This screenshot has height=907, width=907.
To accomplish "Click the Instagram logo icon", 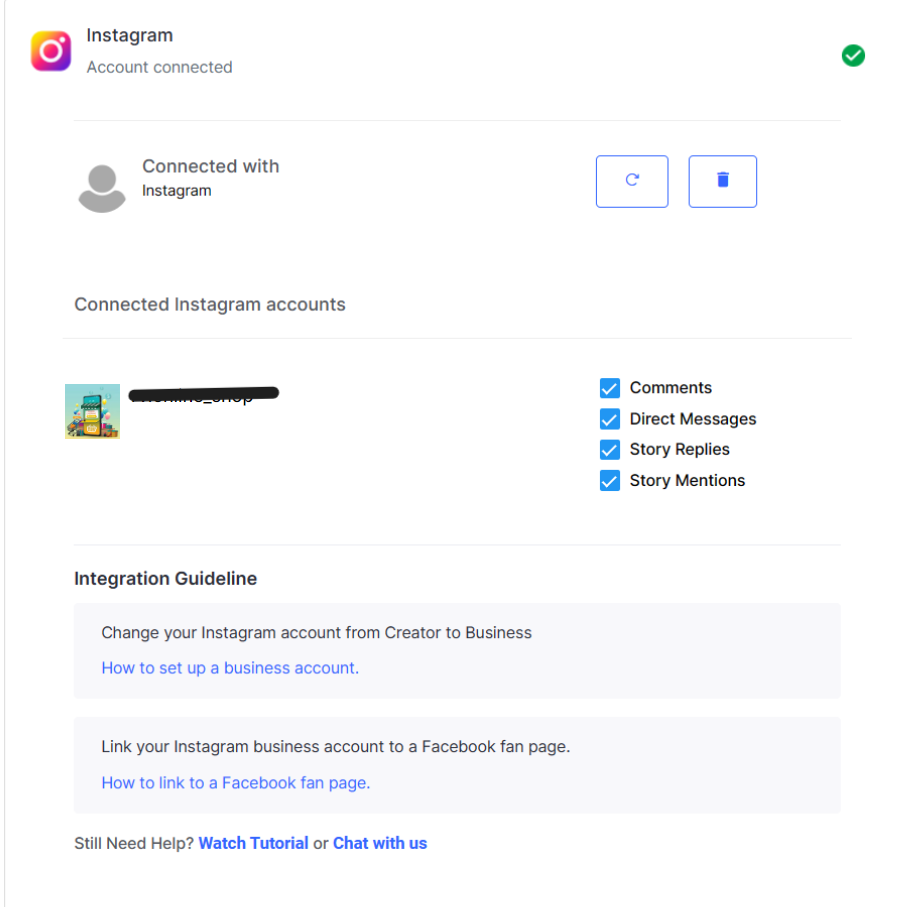I will click(x=51, y=51).
